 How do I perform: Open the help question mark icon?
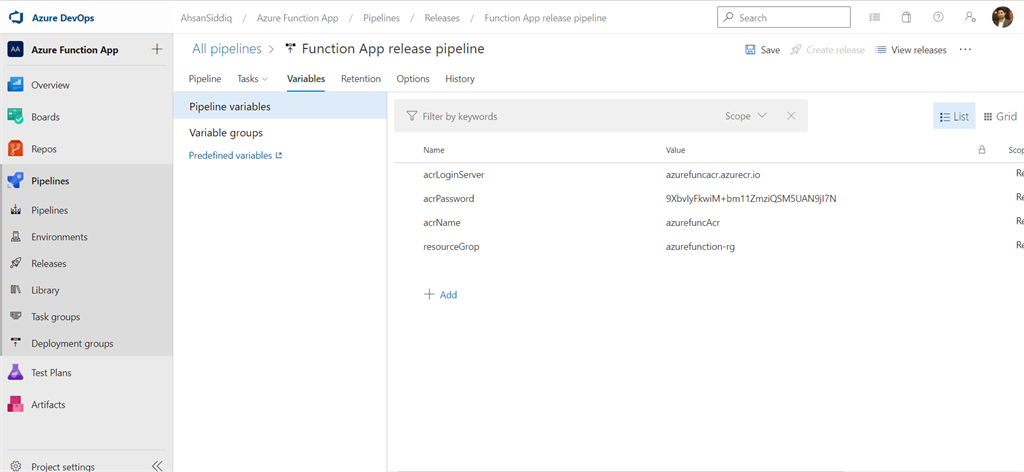point(938,18)
